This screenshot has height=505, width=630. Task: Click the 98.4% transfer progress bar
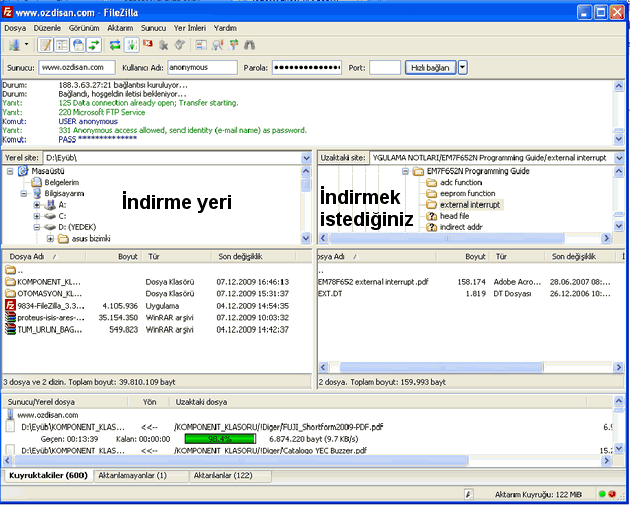220,439
